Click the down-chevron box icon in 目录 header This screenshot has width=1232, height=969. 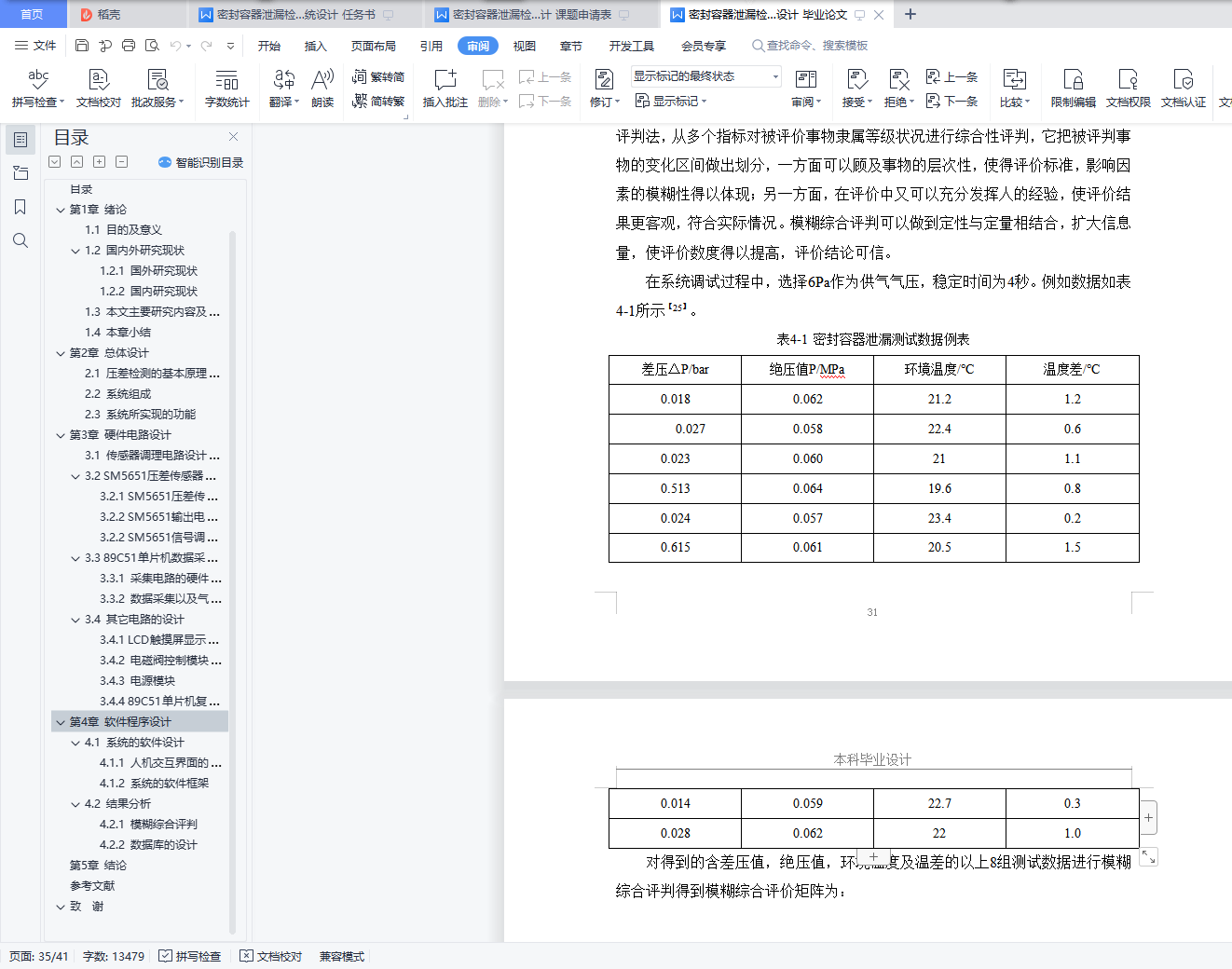pos(55,162)
